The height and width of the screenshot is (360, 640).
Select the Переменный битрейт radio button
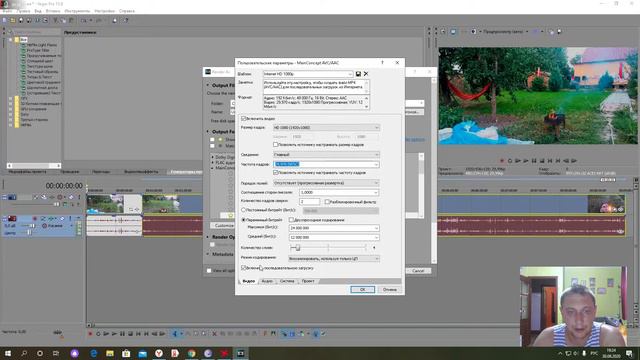pyautogui.click(x=244, y=220)
